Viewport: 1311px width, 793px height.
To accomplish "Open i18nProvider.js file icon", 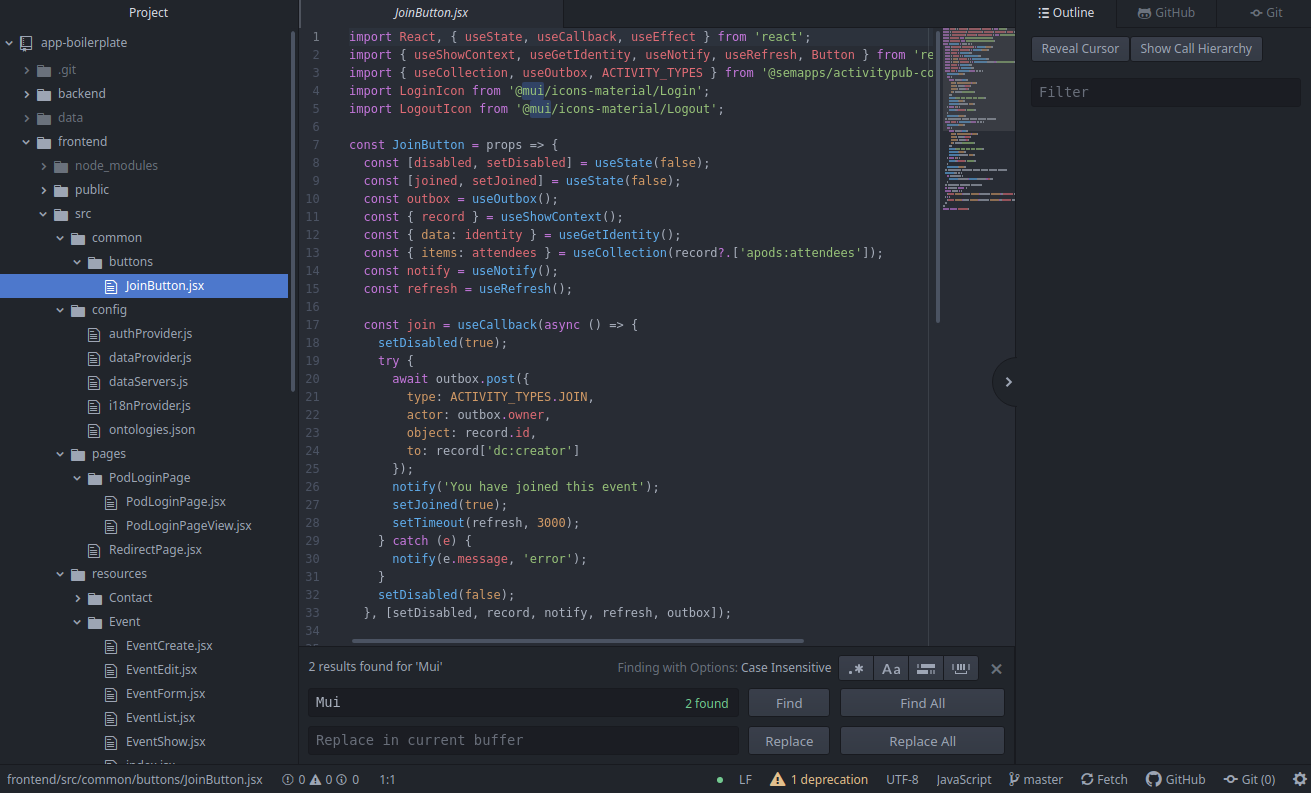I will click(95, 406).
